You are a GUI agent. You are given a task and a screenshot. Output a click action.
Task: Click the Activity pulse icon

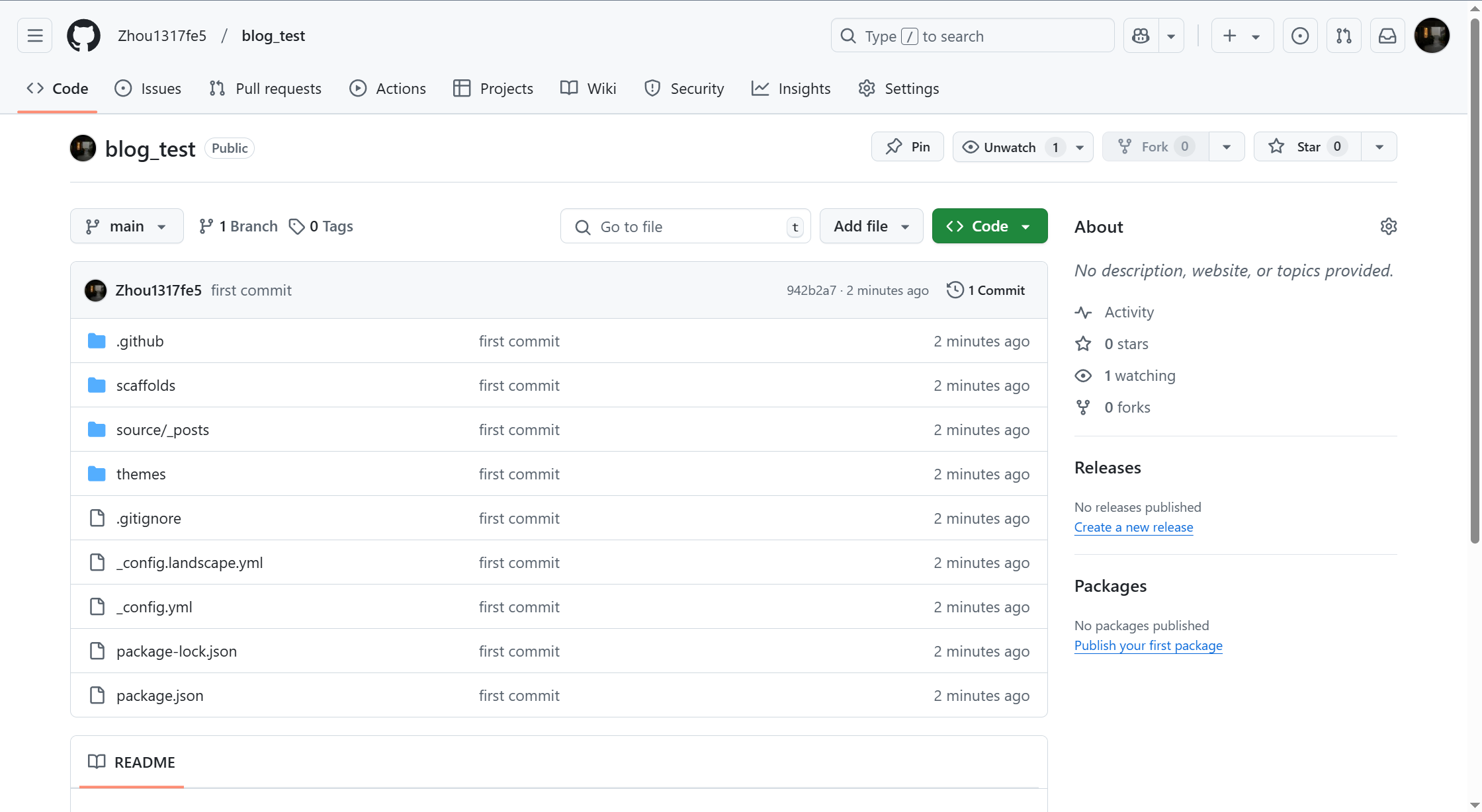click(x=1083, y=312)
